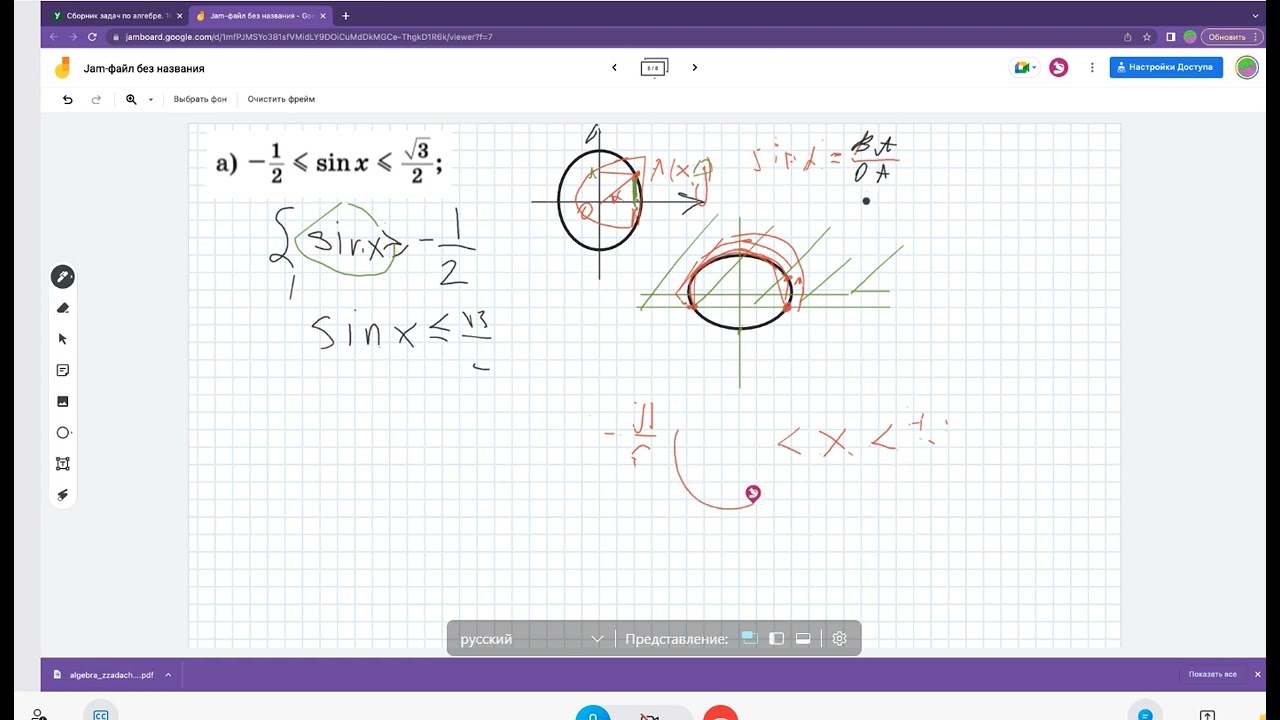Bookmark this page with the star

(x=1147, y=37)
